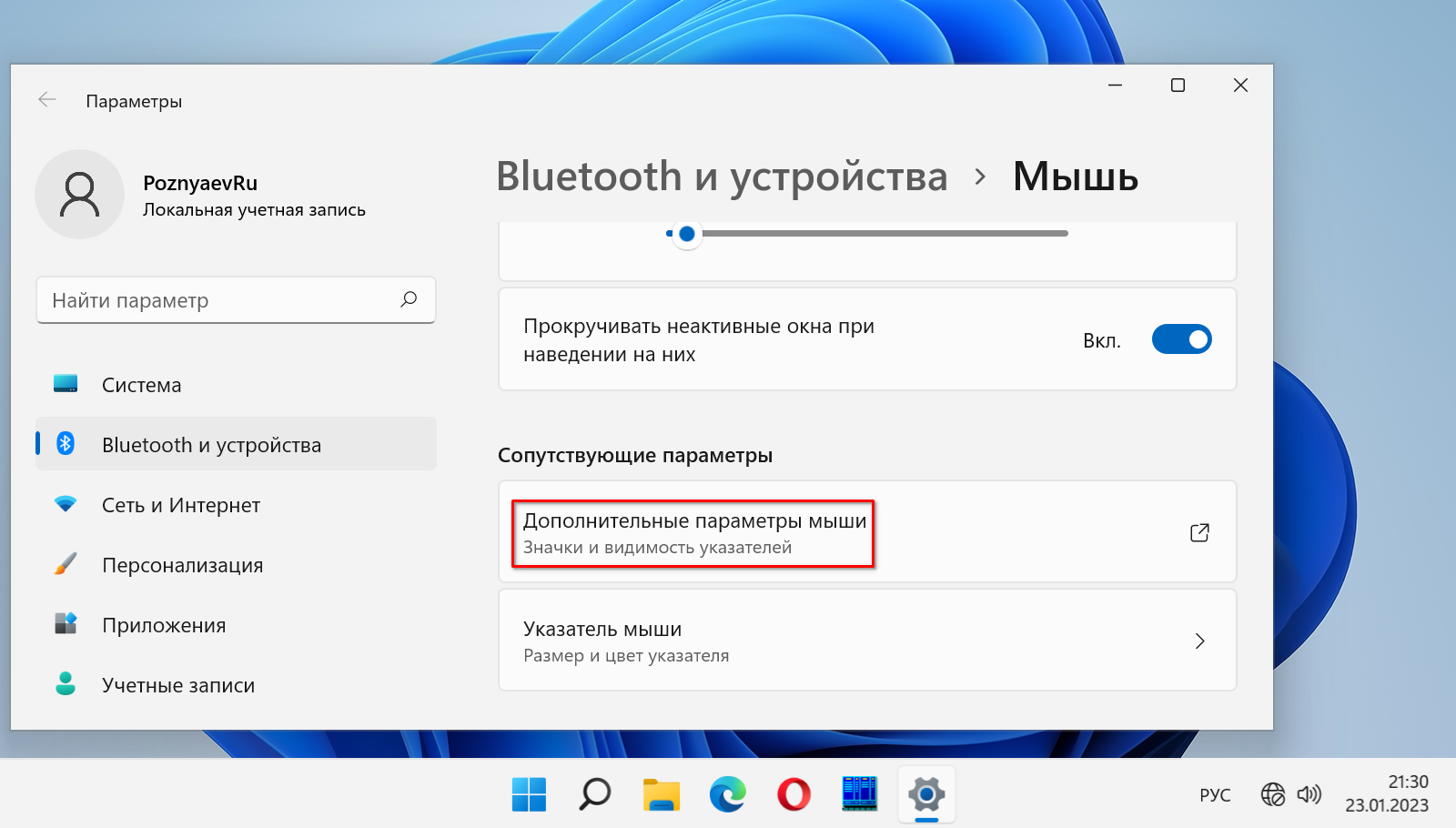Click the user avatar picture for PoznyaevRu
The height and width of the screenshot is (828, 1456).
(79, 195)
